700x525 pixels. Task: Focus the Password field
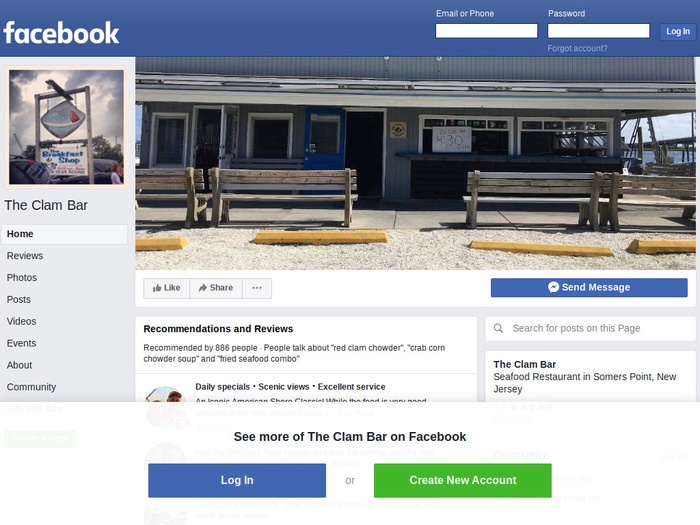click(x=598, y=31)
